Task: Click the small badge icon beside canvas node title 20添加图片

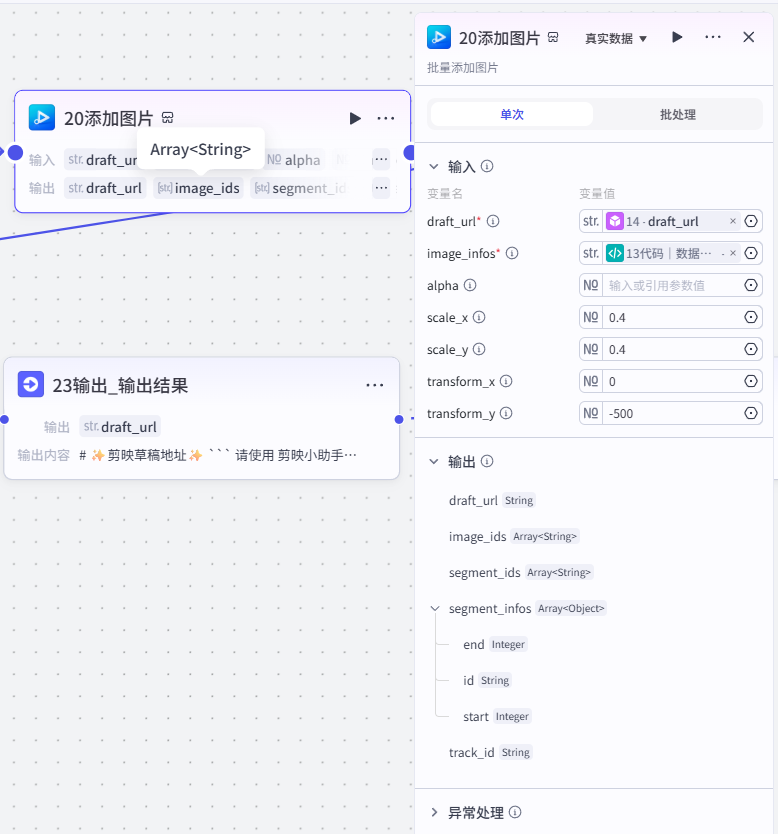Action: [168, 118]
